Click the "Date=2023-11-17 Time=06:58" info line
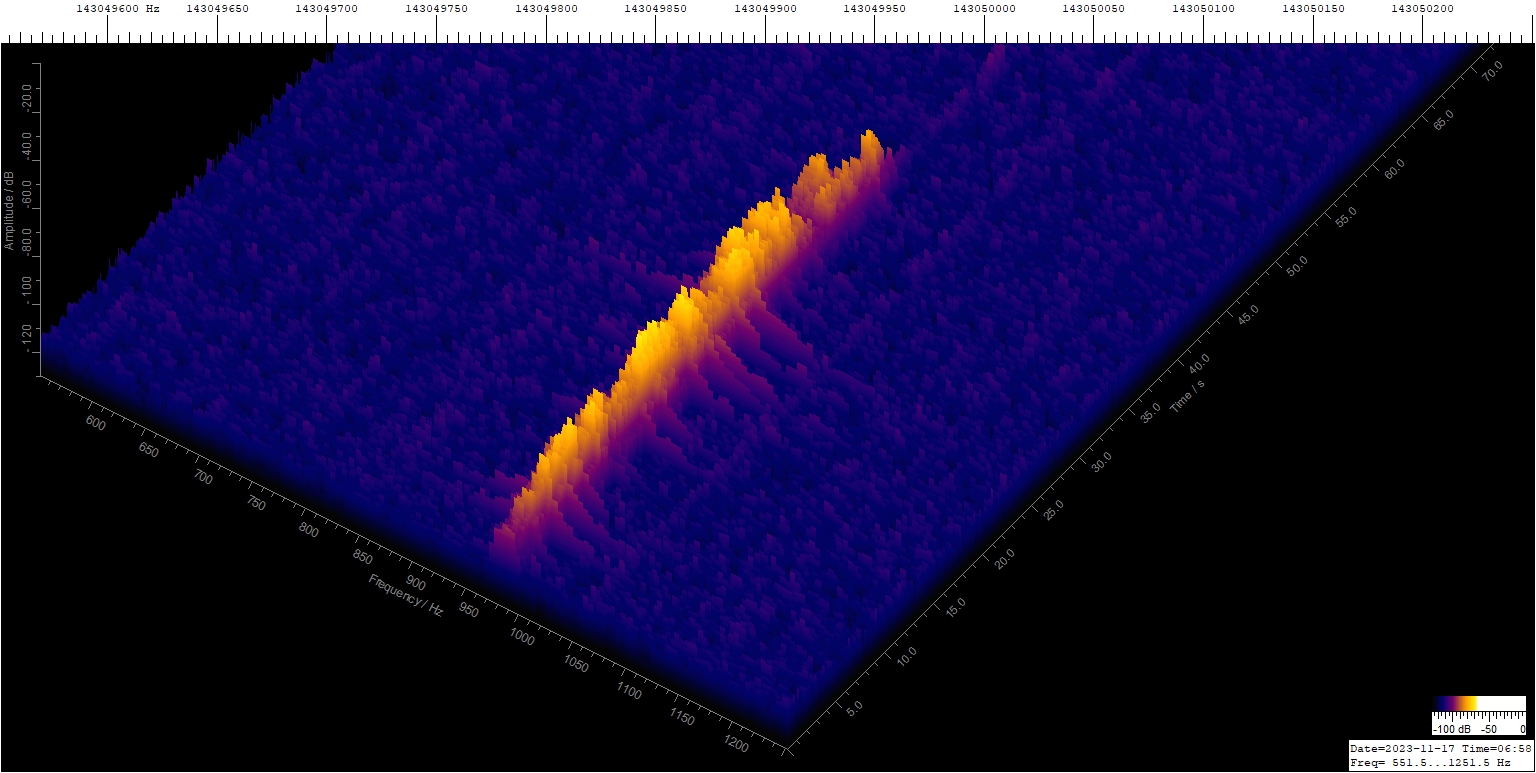This screenshot has height=773, width=1536. (x=1440, y=748)
